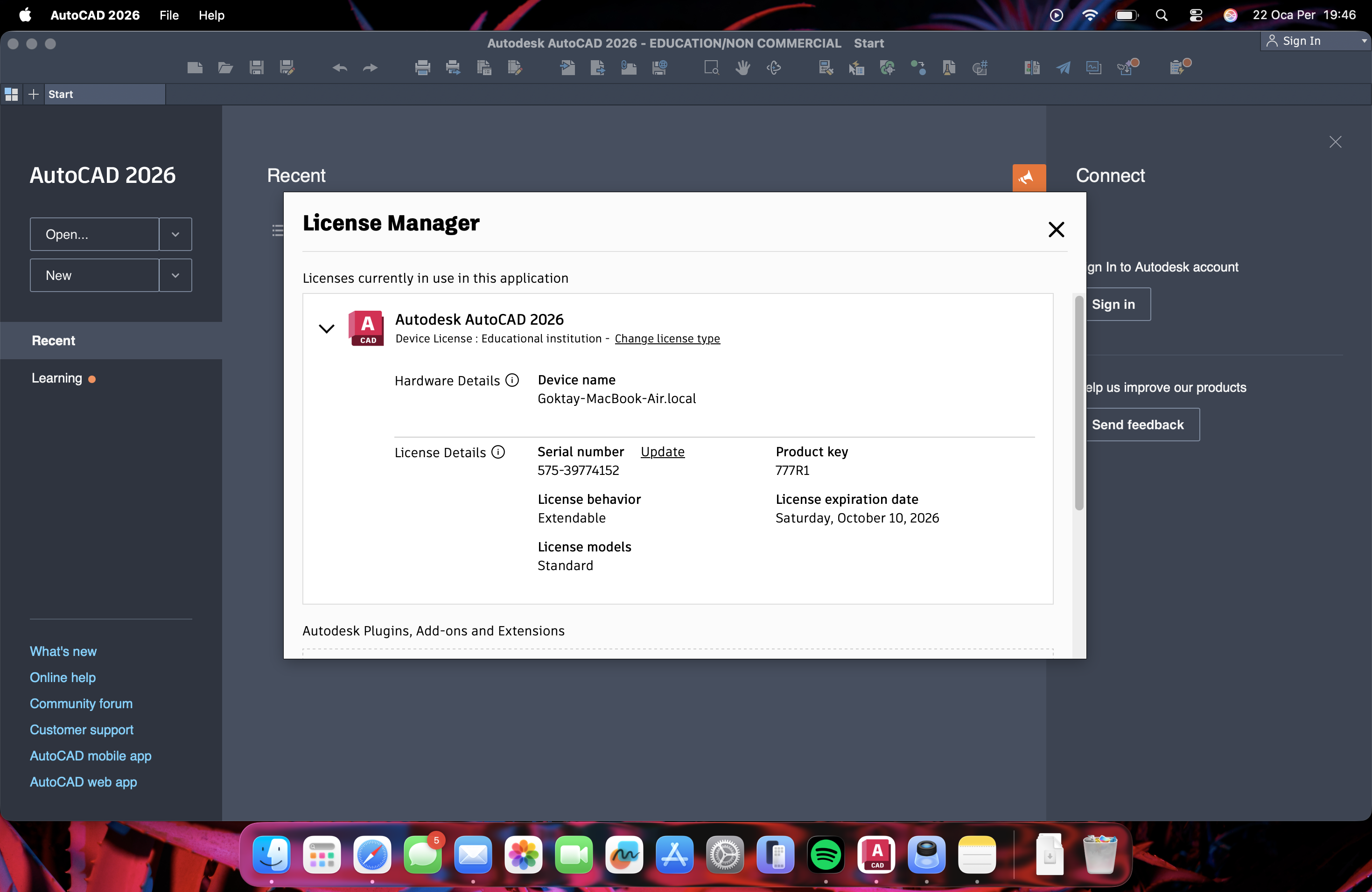Open Finder from the dock

(272, 855)
